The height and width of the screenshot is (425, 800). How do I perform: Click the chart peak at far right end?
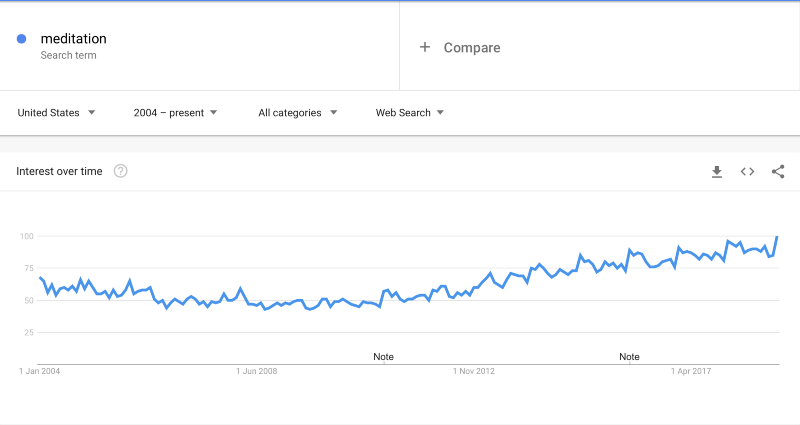coord(777,237)
